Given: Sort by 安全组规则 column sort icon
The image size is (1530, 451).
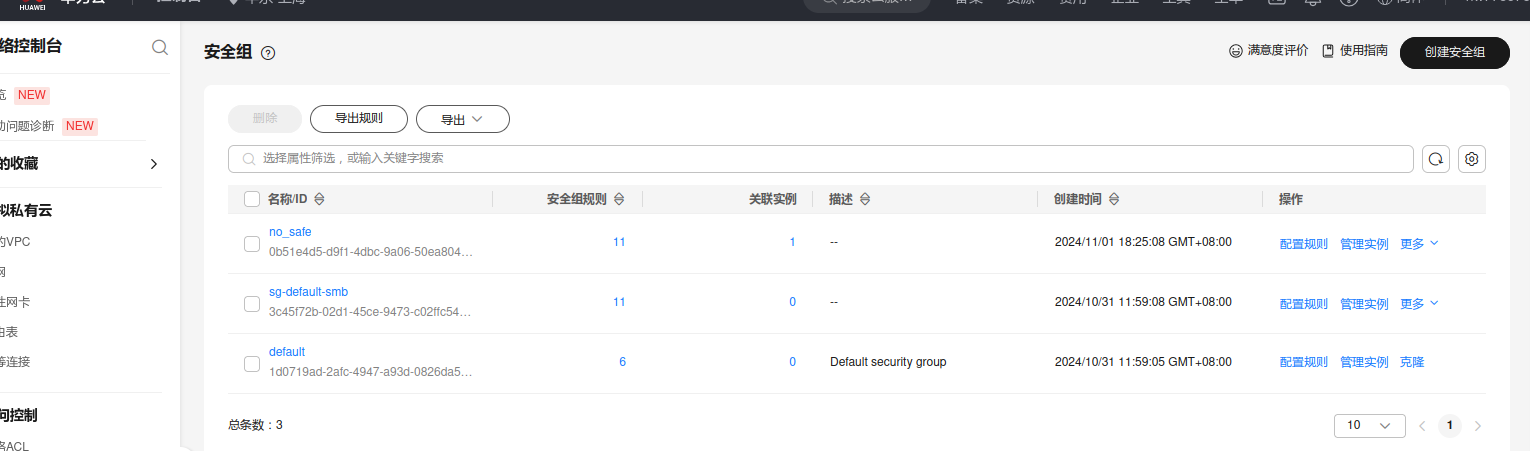Looking at the screenshot, I should point(619,199).
